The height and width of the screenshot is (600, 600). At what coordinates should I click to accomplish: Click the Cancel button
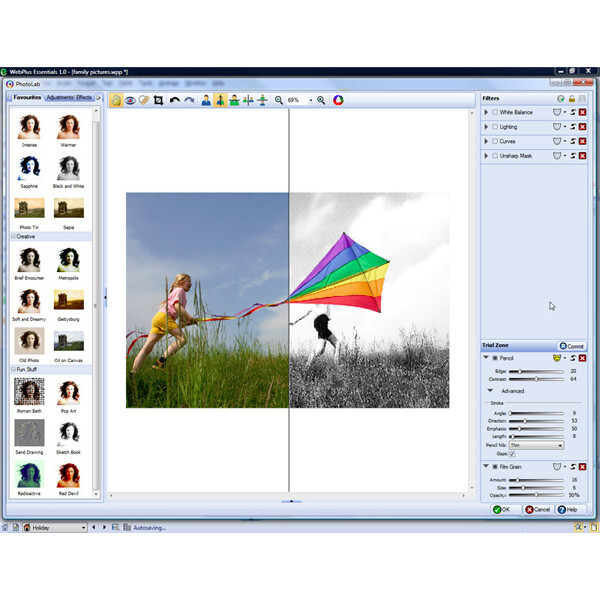coord(538,510)
